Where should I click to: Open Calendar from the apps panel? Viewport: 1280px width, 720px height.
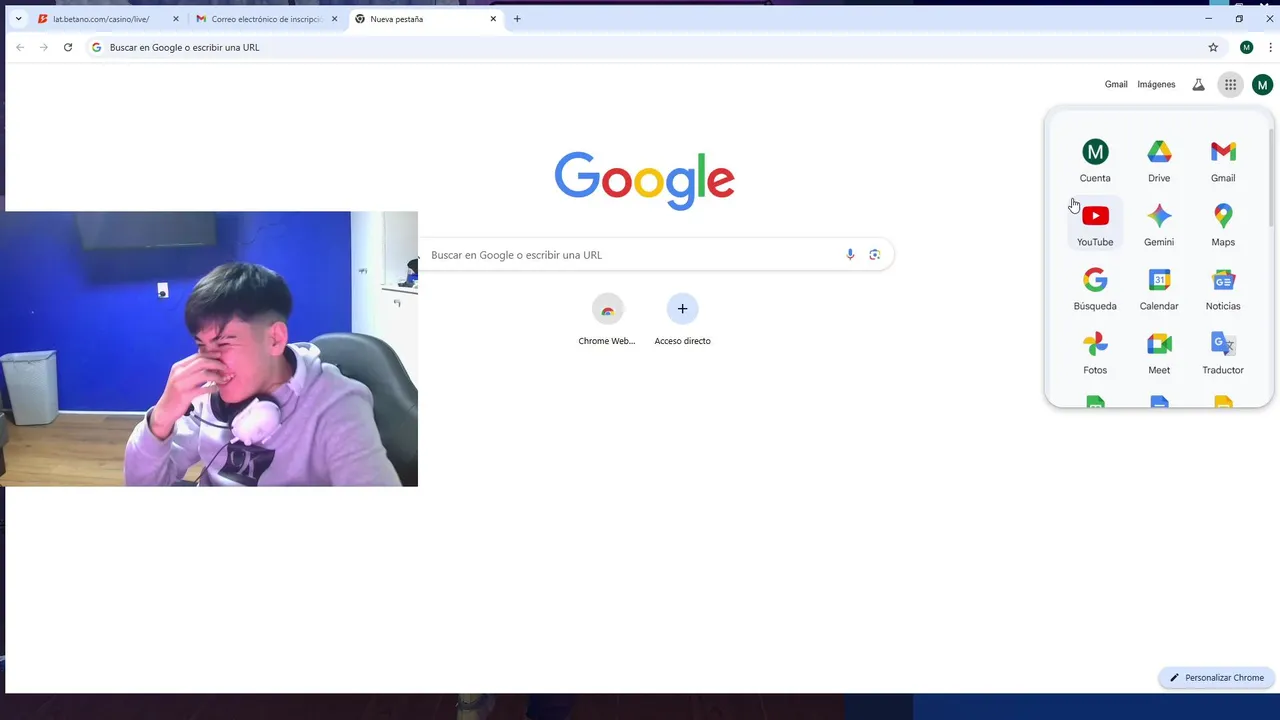point(1159,288)
